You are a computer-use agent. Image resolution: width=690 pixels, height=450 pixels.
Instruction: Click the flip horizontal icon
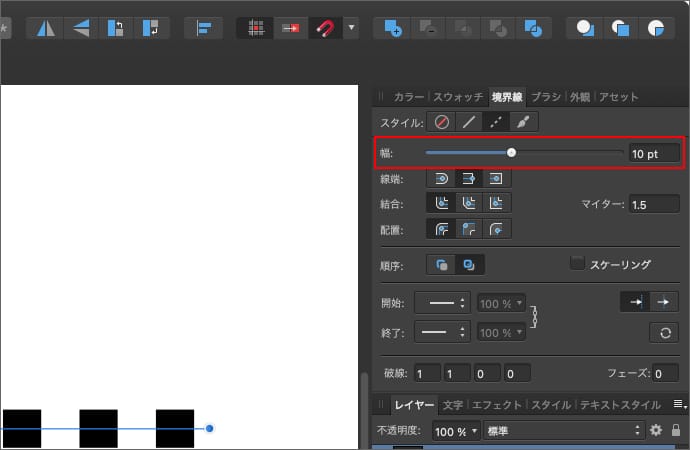45,28
